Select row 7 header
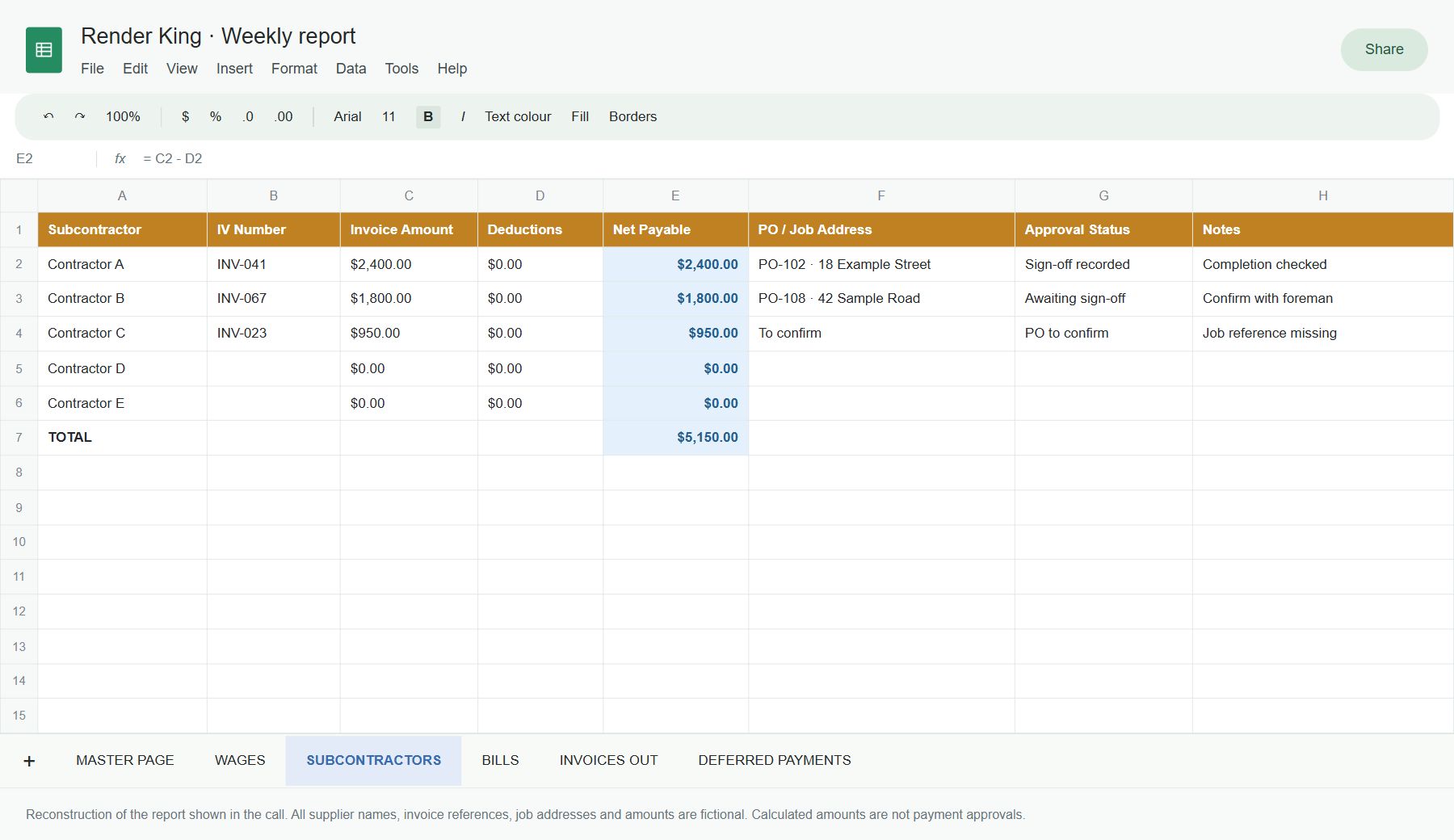Screen dimensions: 1454x840 [19, 438]
